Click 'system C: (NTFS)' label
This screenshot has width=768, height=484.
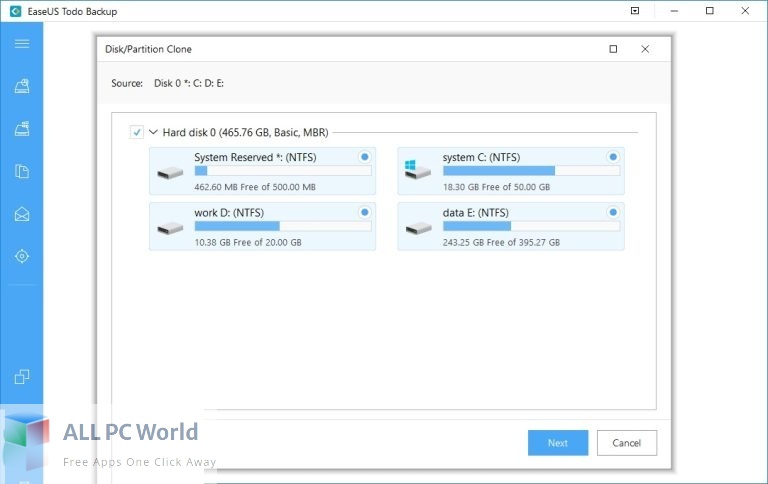pos(481,157)
